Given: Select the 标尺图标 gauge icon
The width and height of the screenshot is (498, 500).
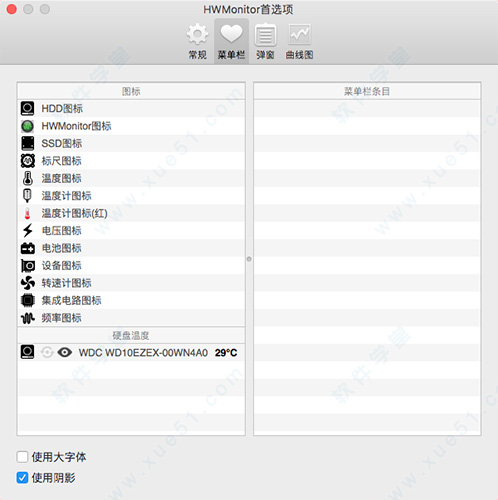Looking at the screenshot, I should coord(27,161).
